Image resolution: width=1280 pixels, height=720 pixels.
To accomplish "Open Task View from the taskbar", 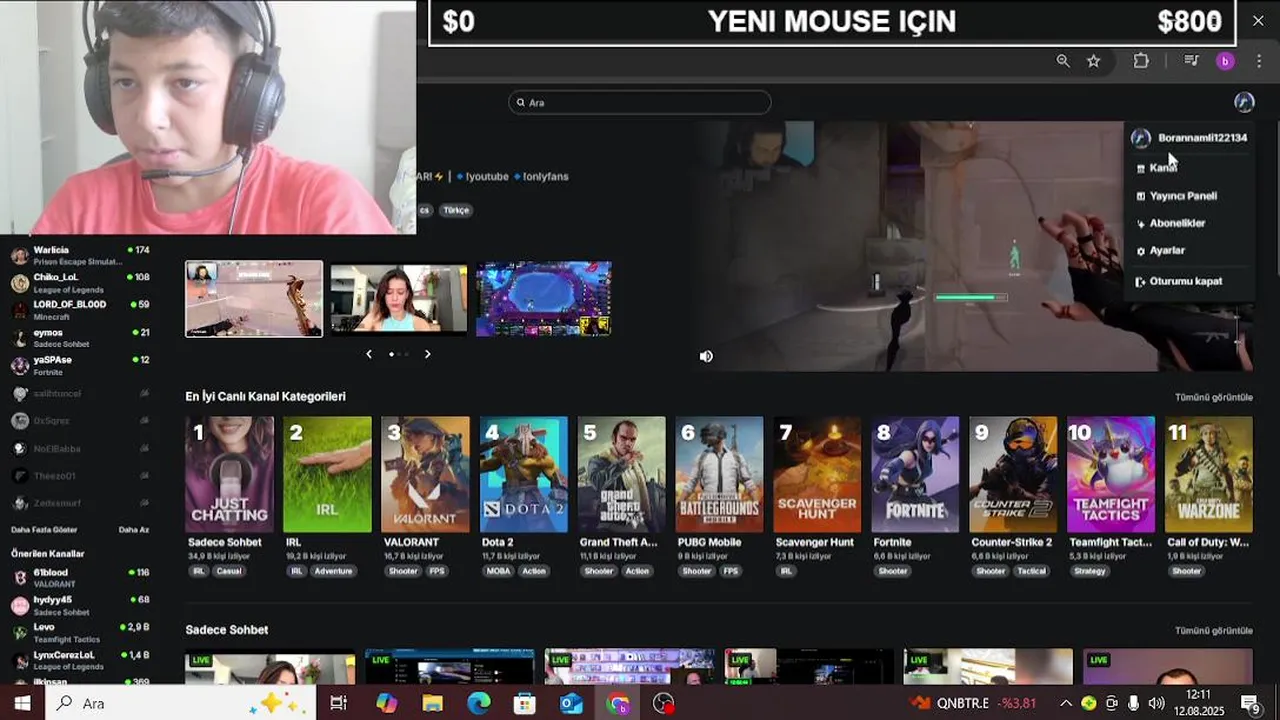I will coord(338,703).
